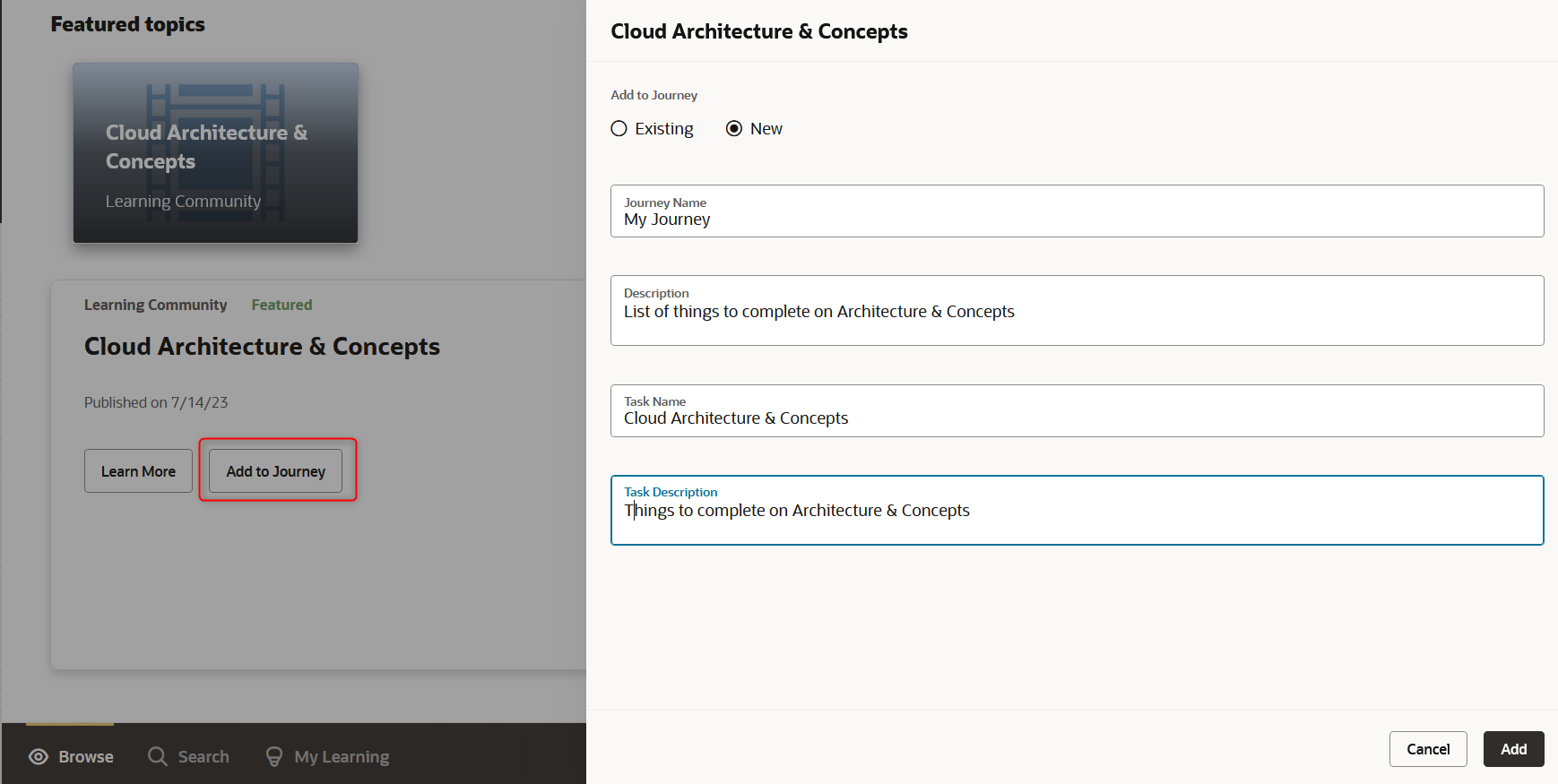
Task: Open the Search tab in bottom bar
Action: 188,757
